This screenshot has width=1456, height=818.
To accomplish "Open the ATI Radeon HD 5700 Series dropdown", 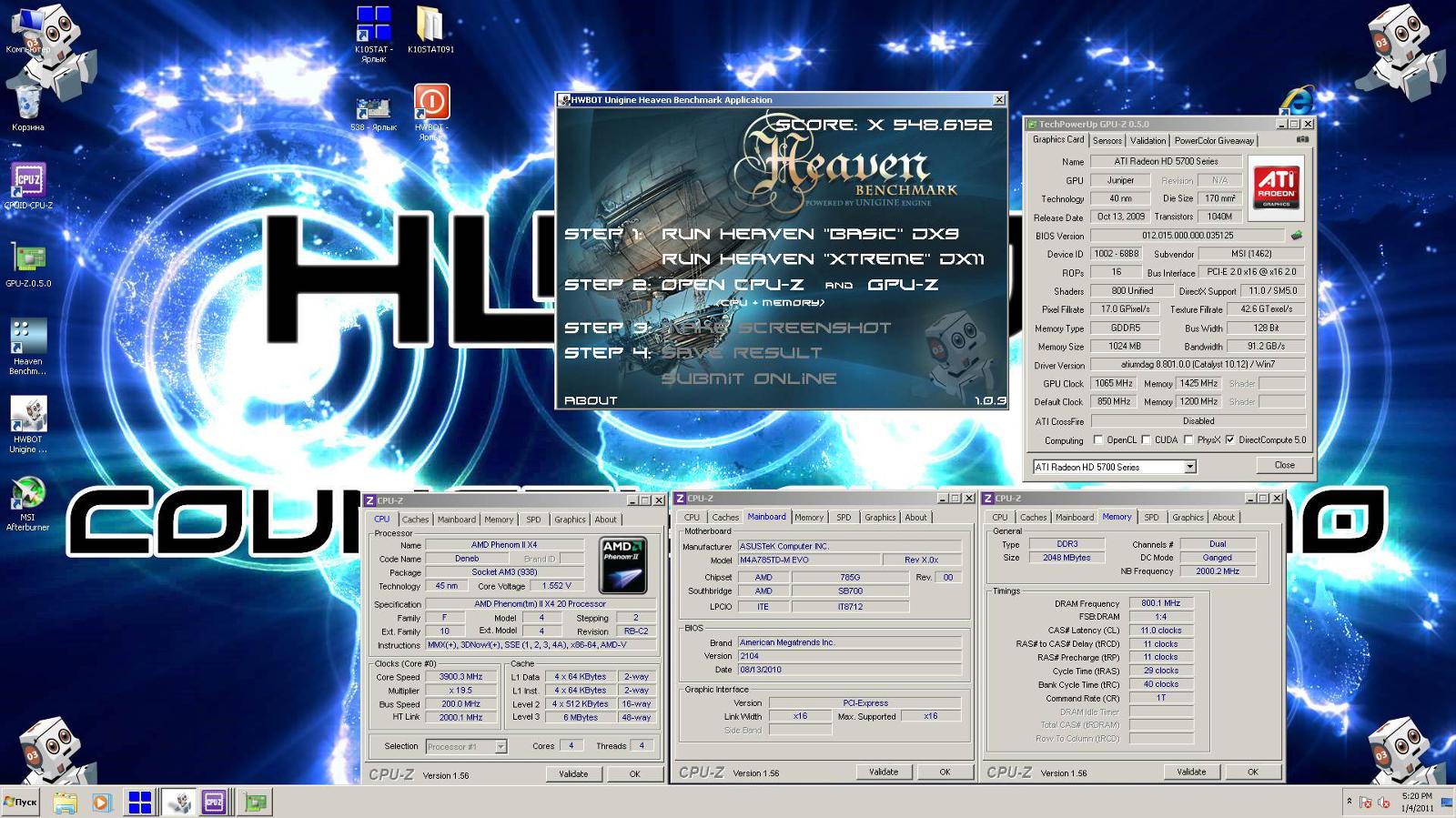I will 1189,467.
